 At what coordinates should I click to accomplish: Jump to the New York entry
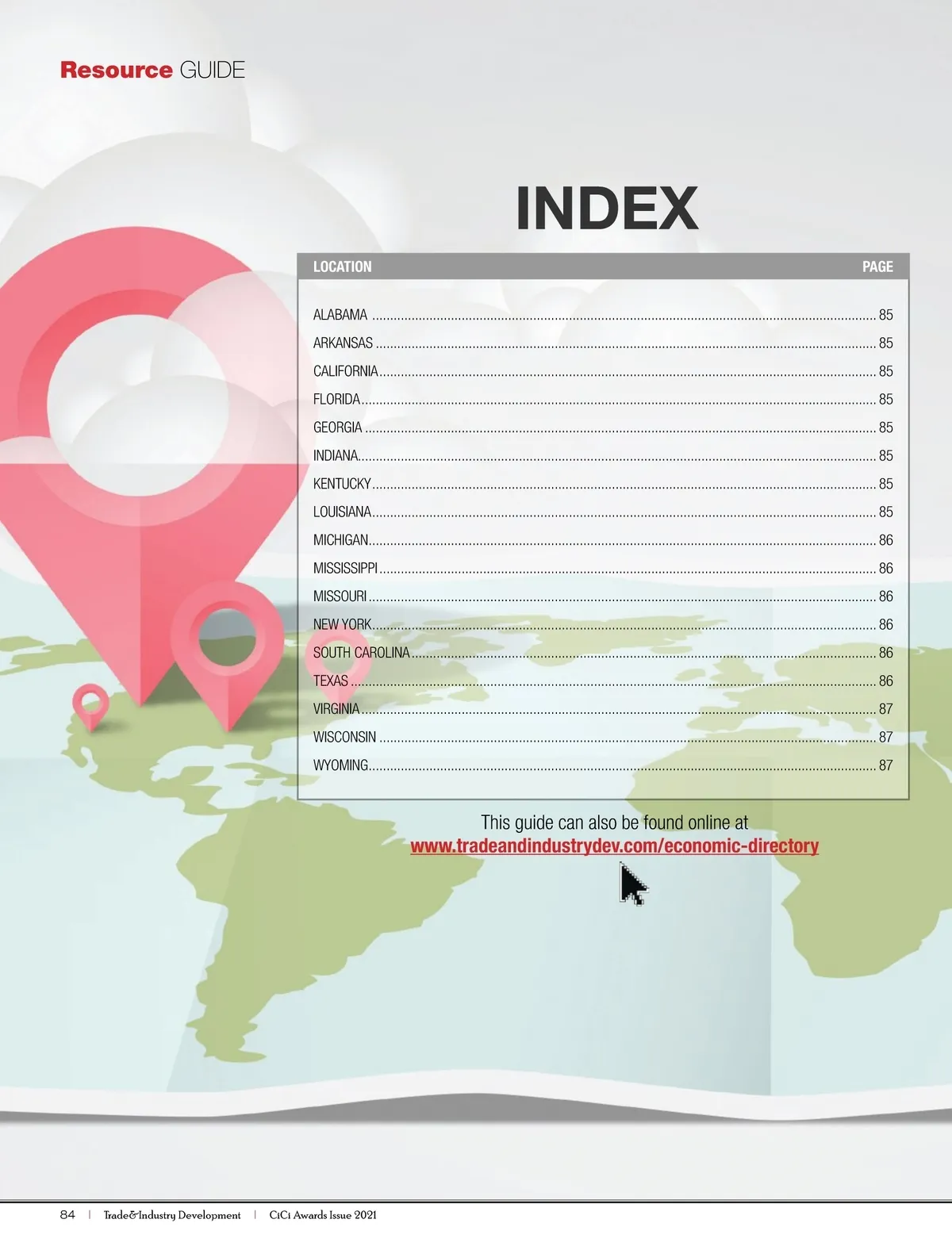tap(342, 624)
